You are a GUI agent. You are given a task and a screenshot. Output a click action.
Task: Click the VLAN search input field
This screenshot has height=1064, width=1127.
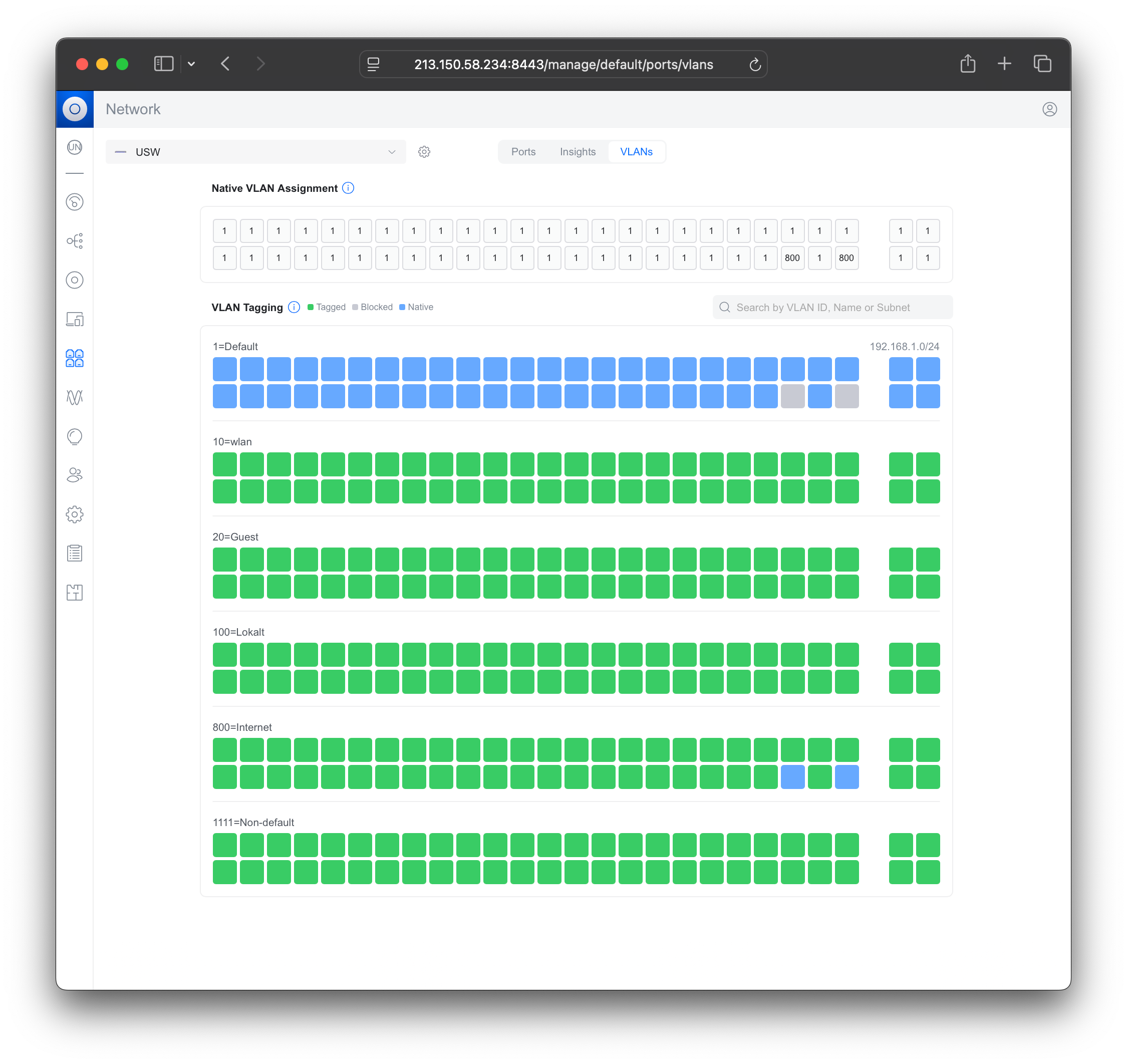coord(832,308)
